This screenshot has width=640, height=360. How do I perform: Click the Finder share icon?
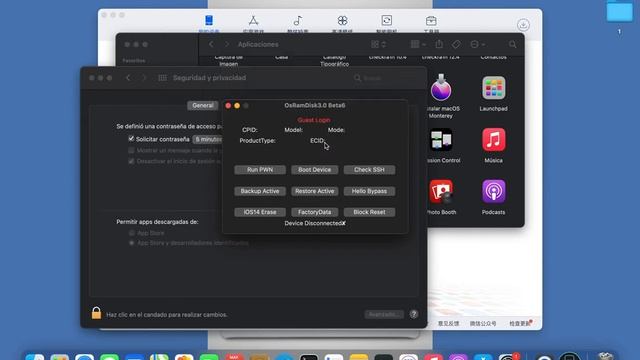point(439,44)
